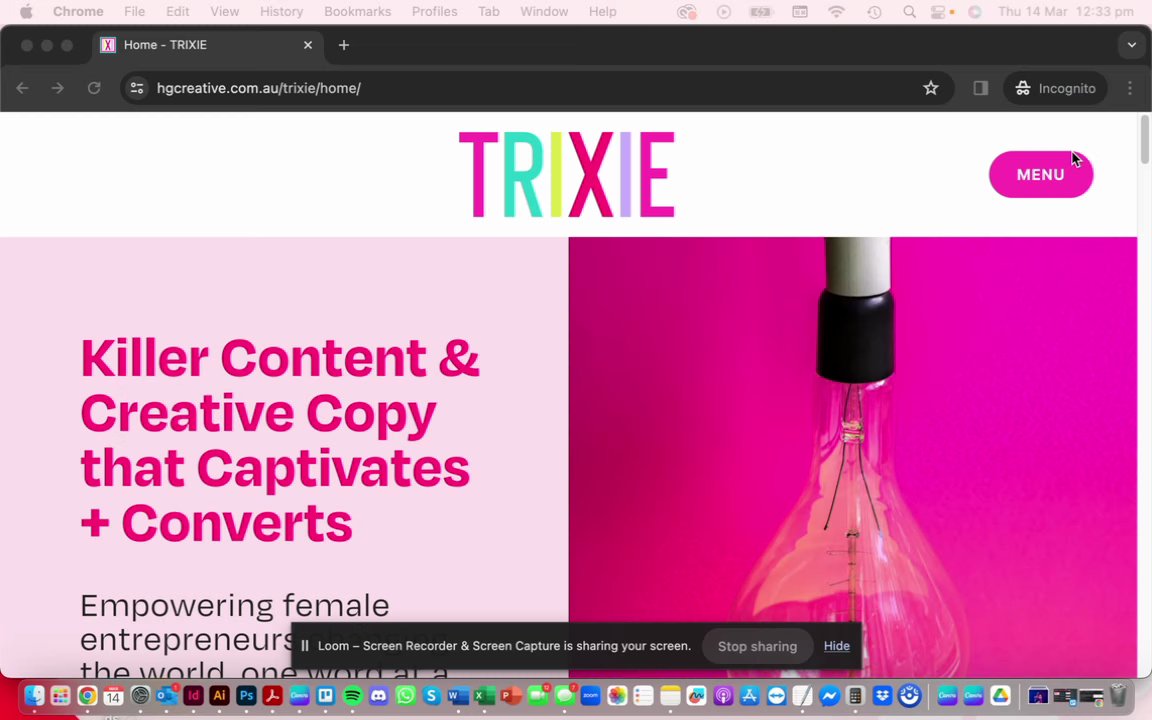1152x720 pixels.
Task: Launch Adobe Illustrator from the dock
Action: tap(220, 695)
